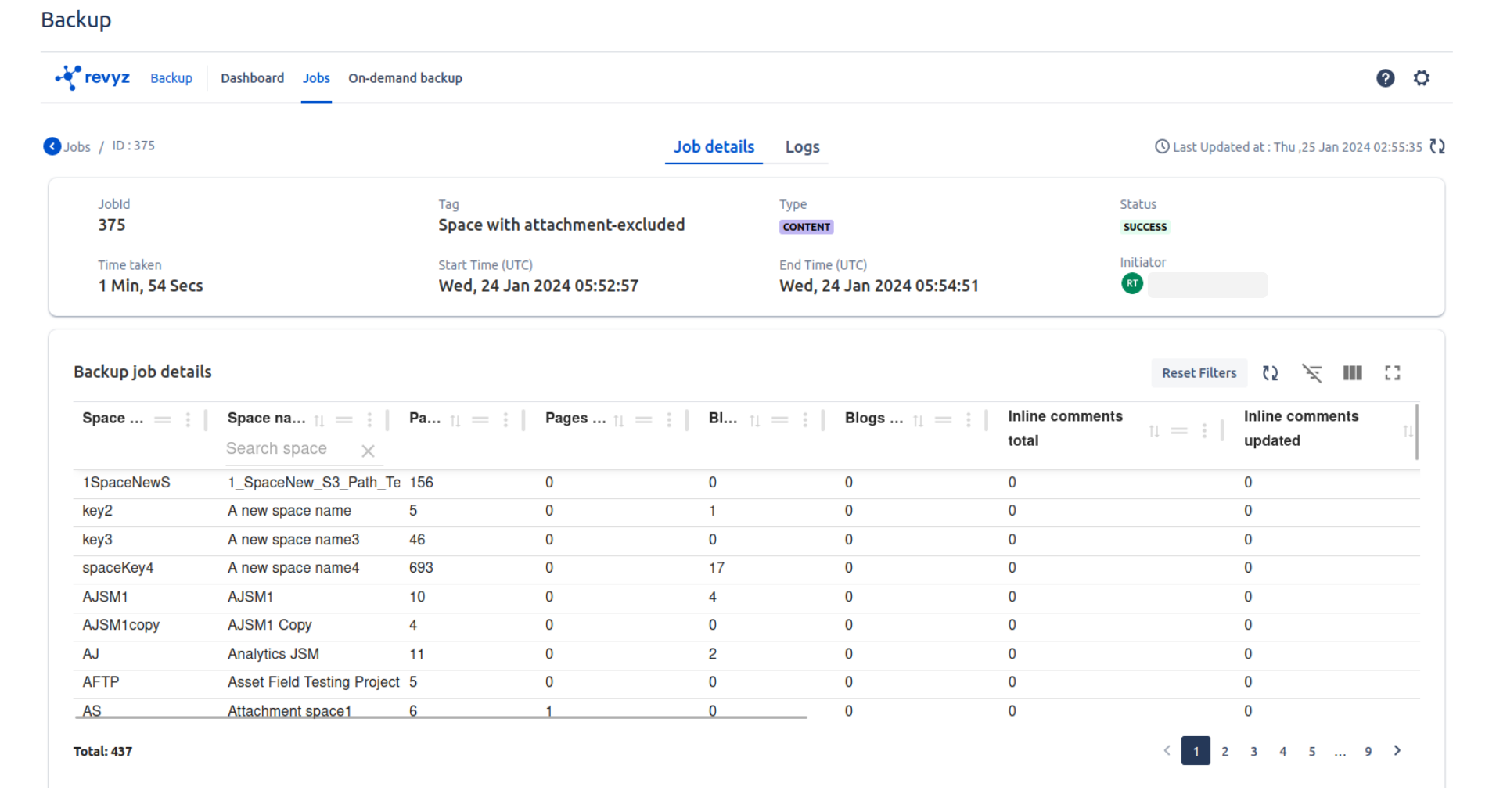Open the help question mark icon
The height and width of the screenshot is (812, 1496).
pyautogui.click(x=1385, y=78)
